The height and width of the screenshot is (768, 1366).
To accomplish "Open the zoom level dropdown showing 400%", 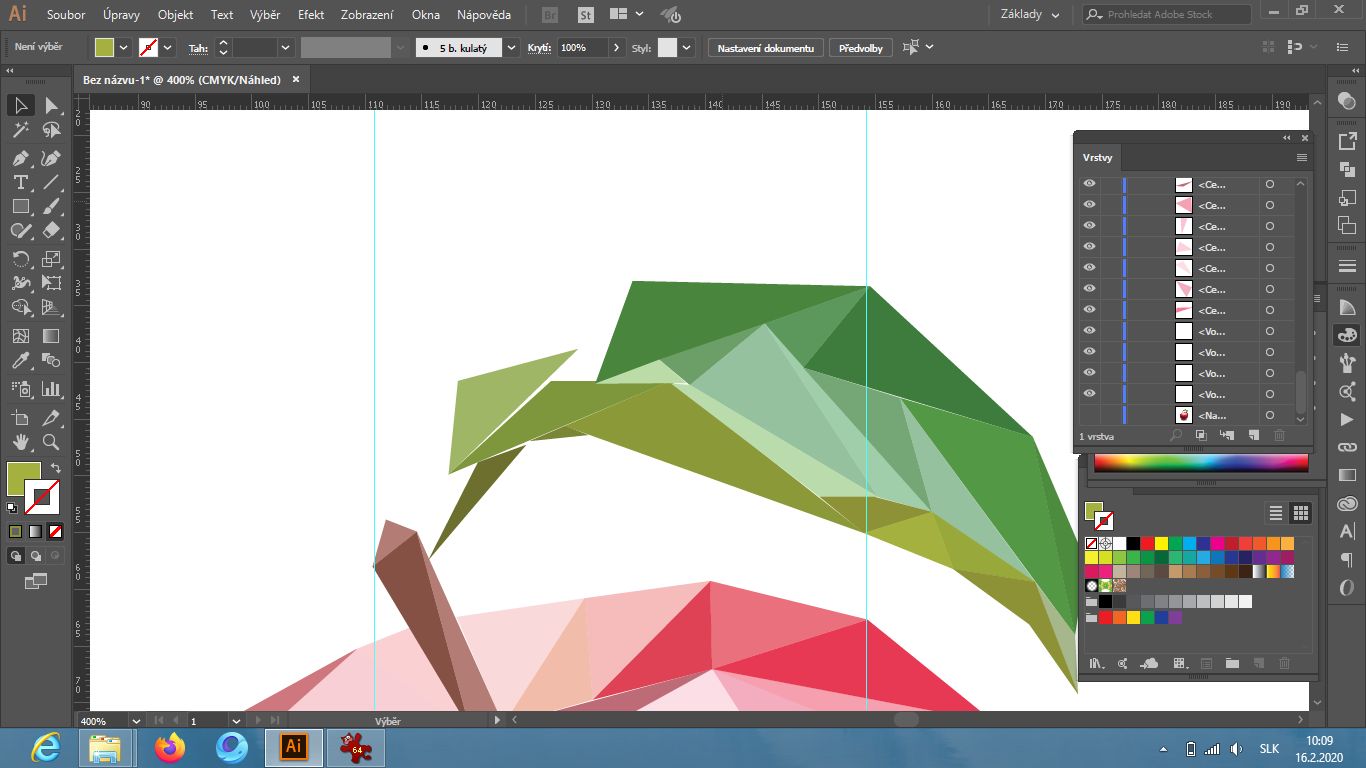I will [x=135, y=720].
